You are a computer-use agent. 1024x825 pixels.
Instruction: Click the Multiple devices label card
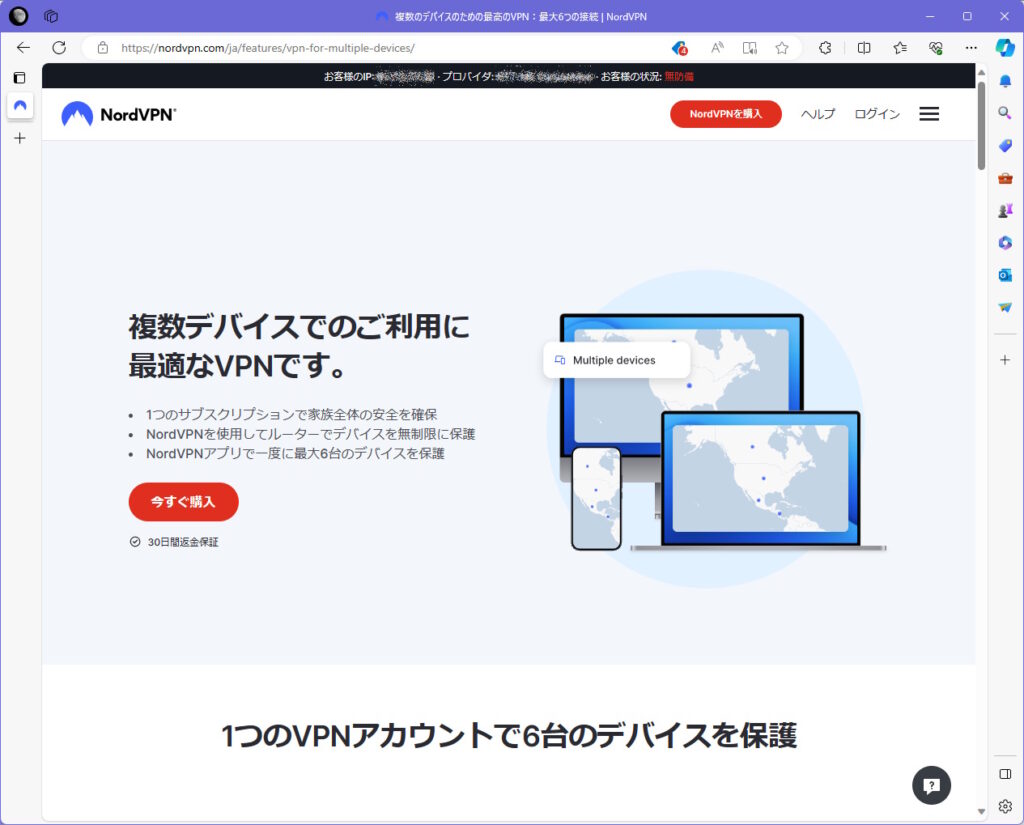(x=616, y=360)
